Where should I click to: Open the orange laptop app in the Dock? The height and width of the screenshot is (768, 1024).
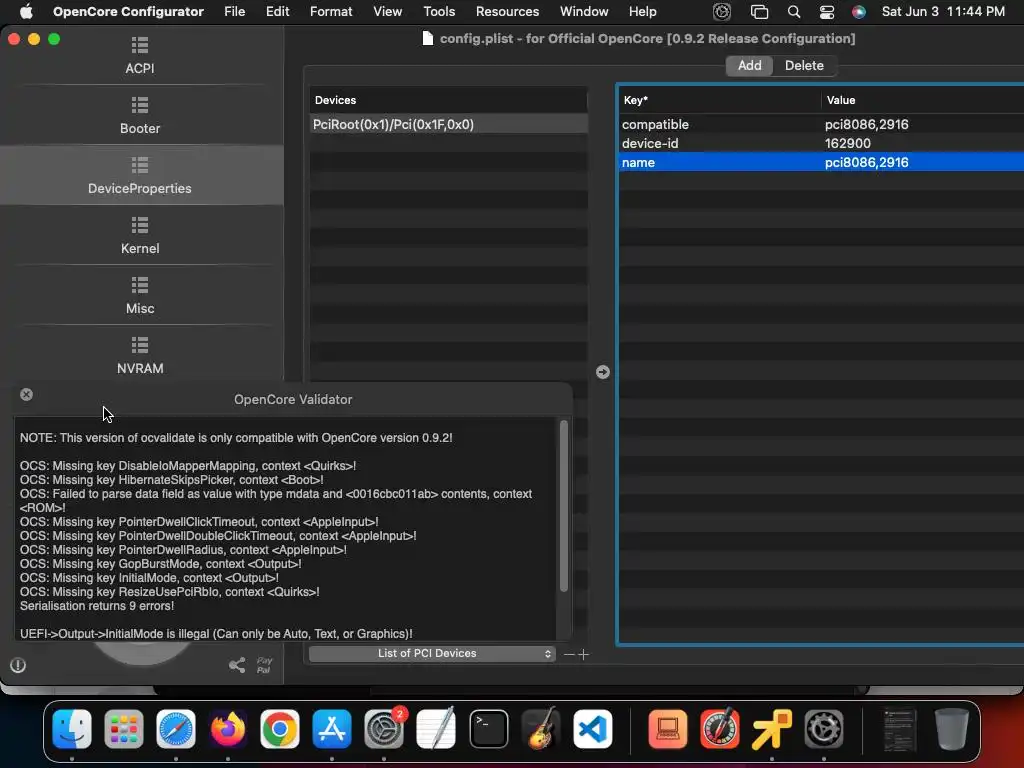pyautogui.click(x=667, y=728)
